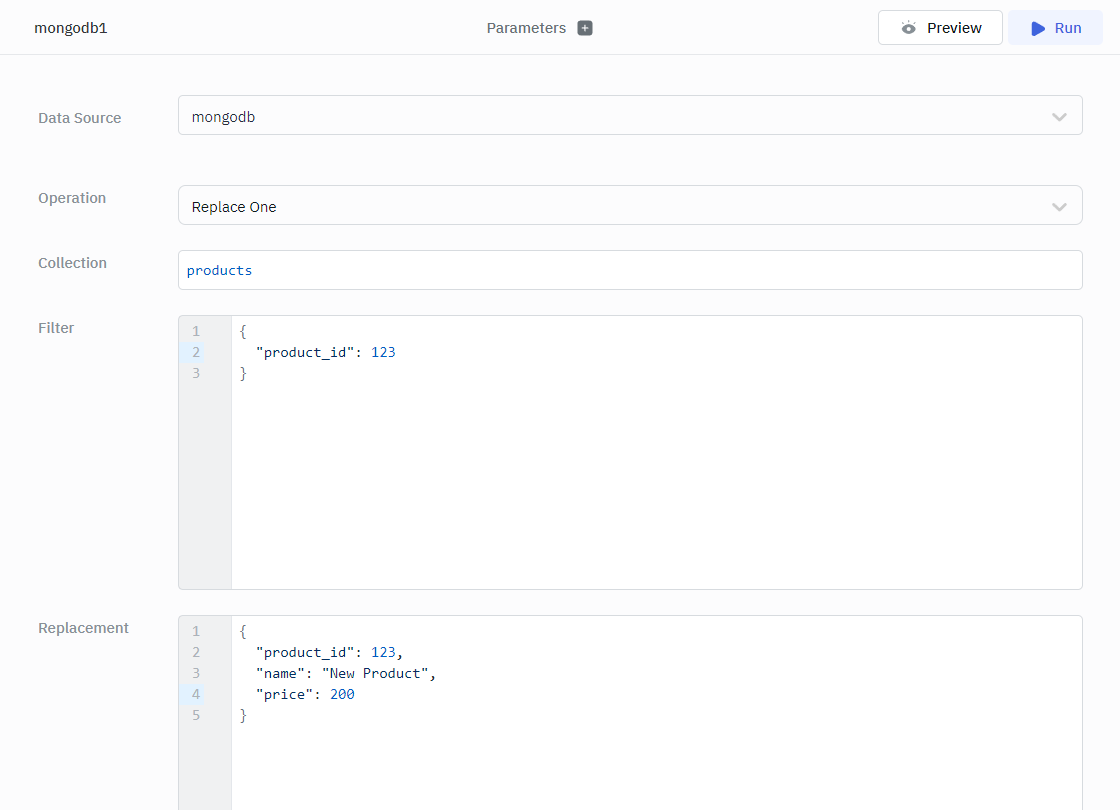Open the Data Source mongodb dropdown

610,116
